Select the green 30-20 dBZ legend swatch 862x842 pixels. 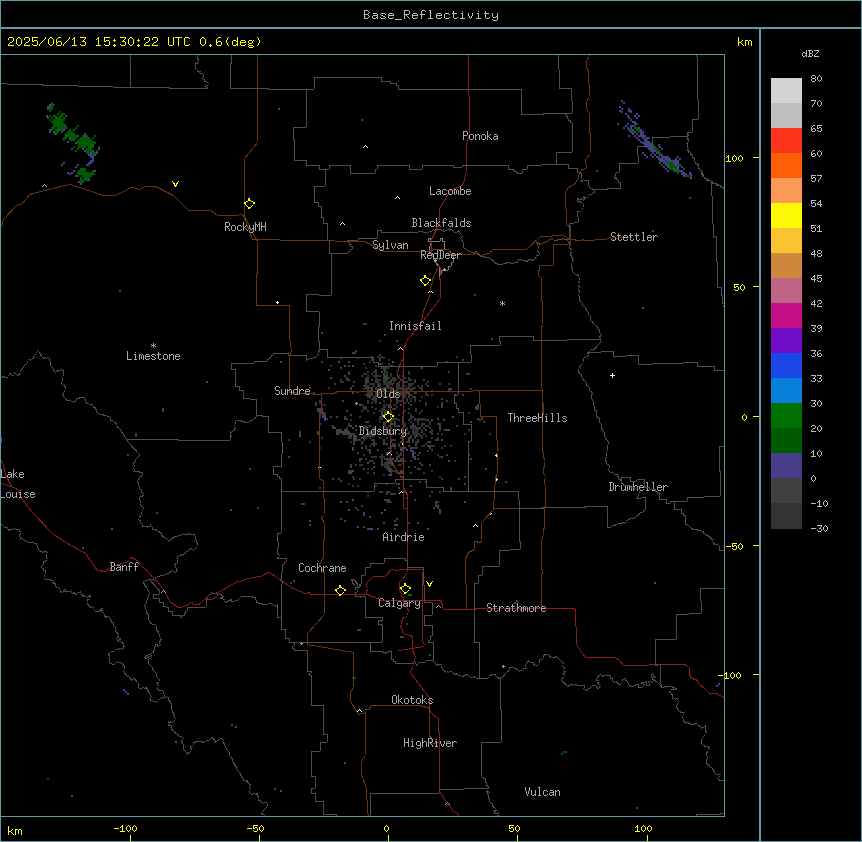tap(786, 416)
